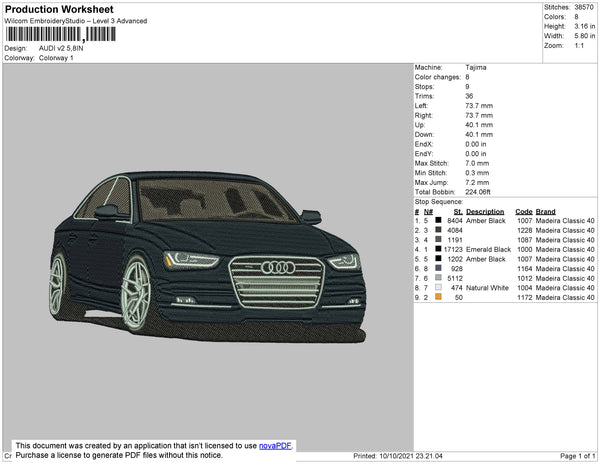The height and width of the screenshot is (464, 600).
Task: Click the 'Production Worksheet' title
Action: point(59,10)
